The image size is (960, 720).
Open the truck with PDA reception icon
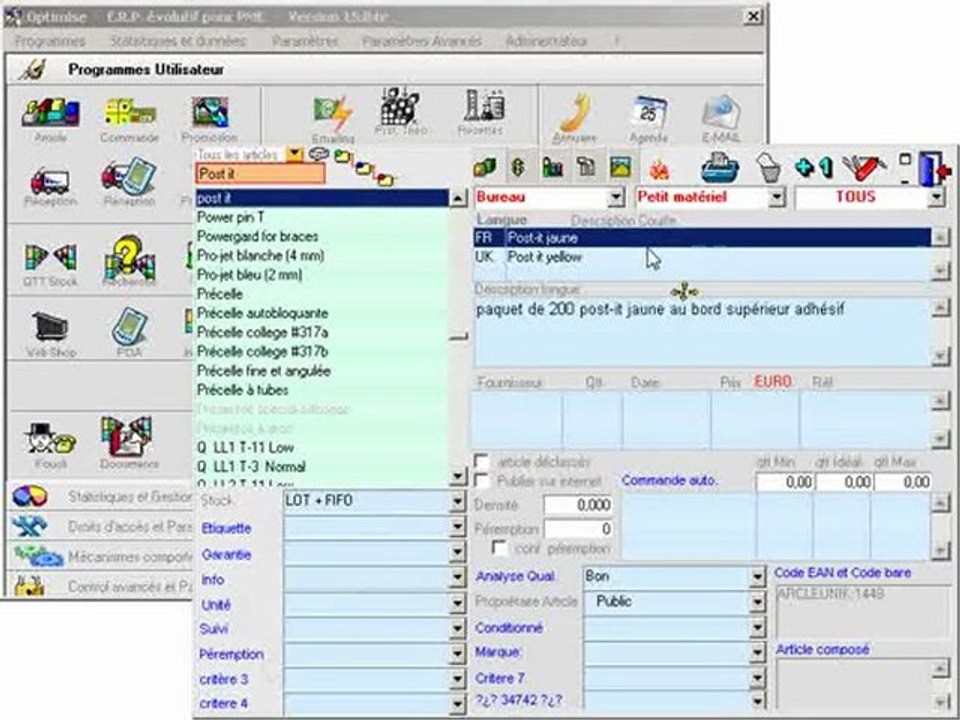129,176
